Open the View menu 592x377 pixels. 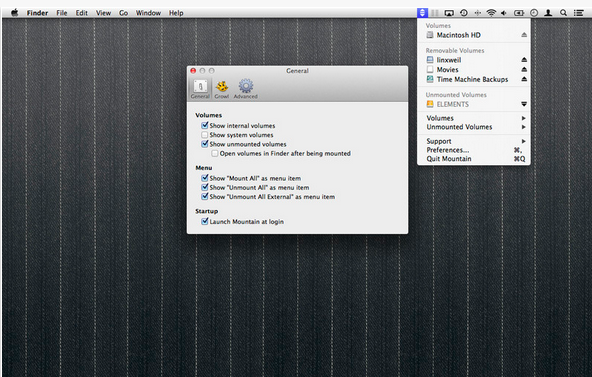click(x=103, y=13)
